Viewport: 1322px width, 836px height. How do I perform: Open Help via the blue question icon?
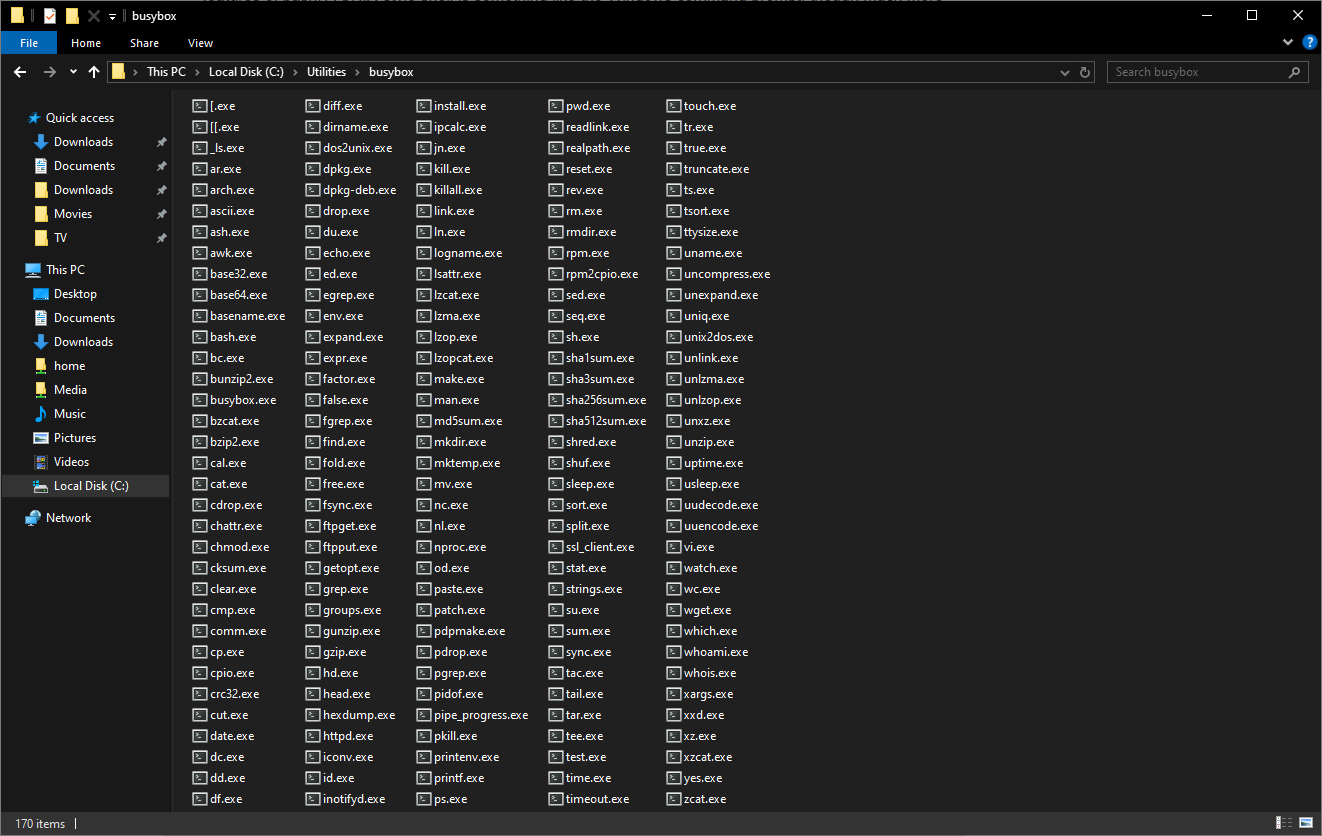(x=1309, y=43)
